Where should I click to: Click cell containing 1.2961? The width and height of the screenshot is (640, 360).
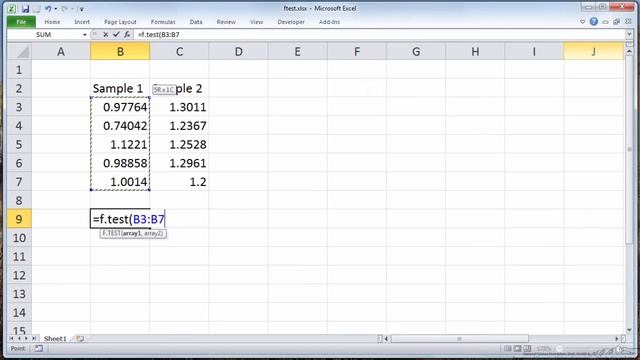pyautogui.click(x=179, y=163)
